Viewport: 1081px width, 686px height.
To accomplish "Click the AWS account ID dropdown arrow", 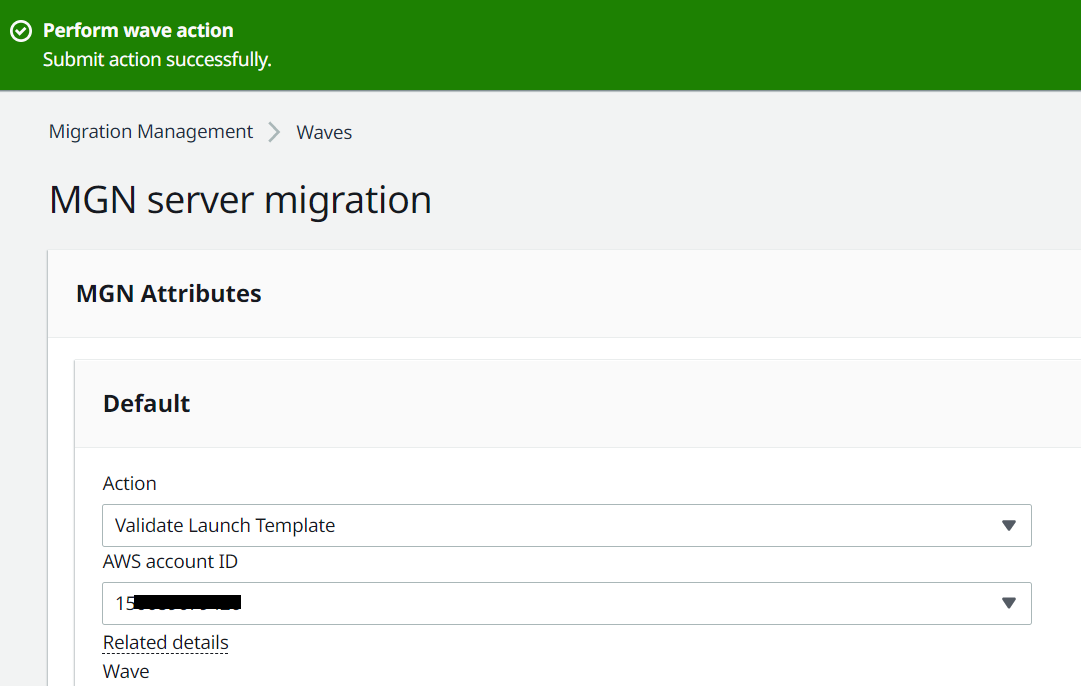I will 1009,603.
